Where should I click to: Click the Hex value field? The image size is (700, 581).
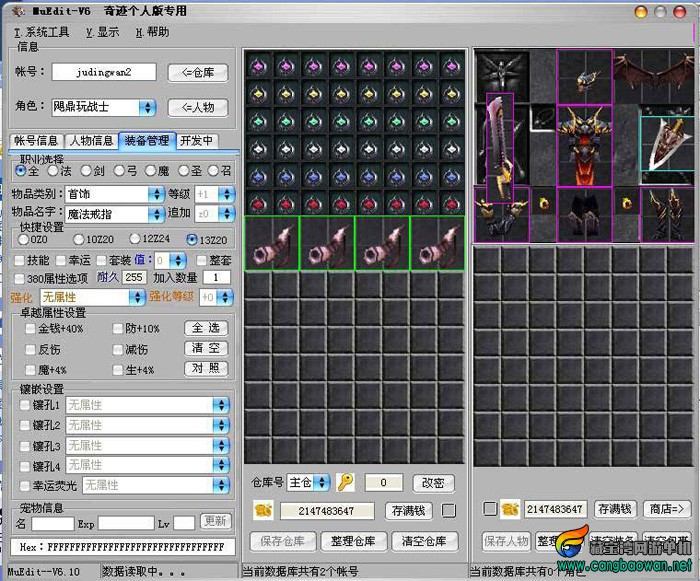click(123, 547)
